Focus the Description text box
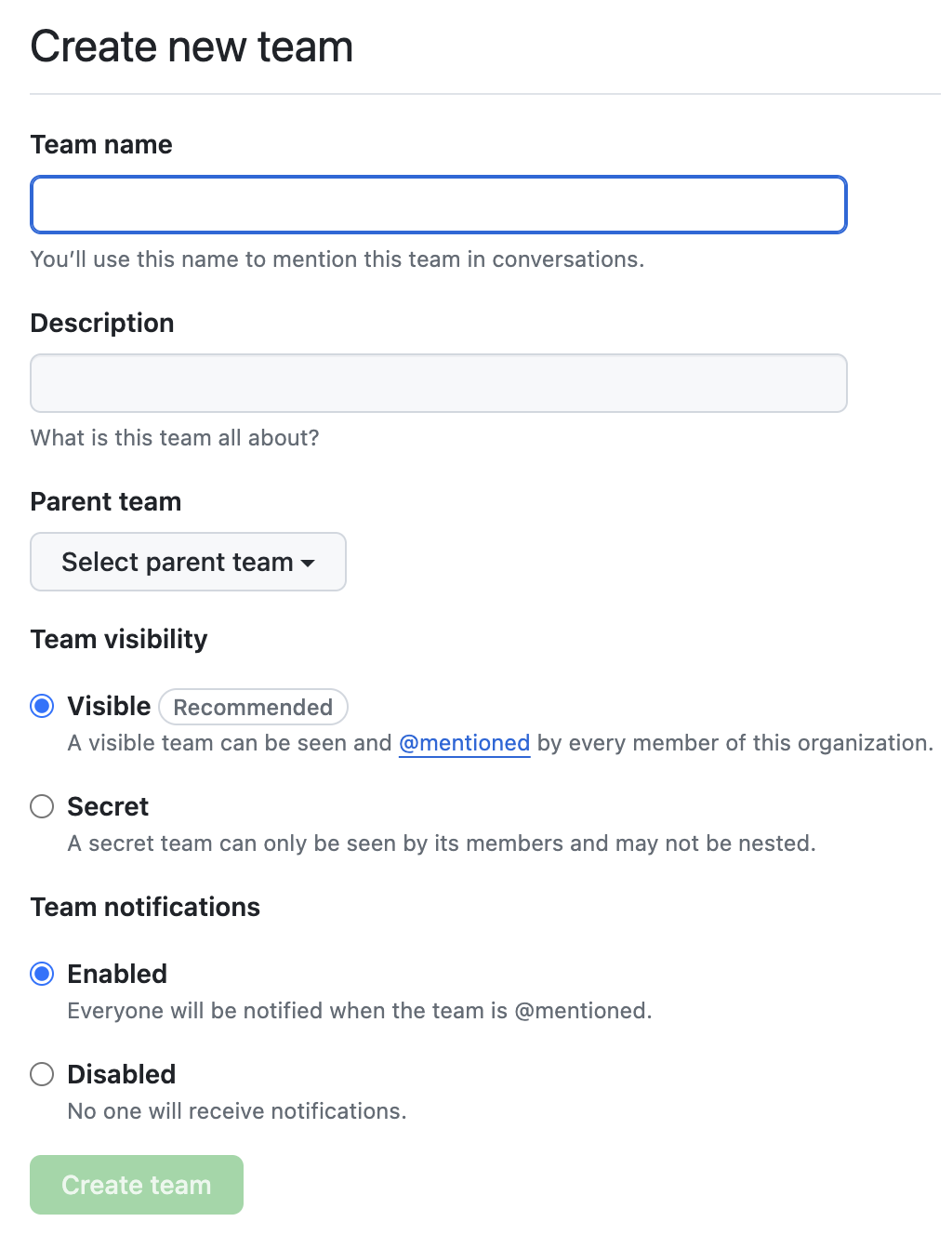This screenshot has width=952, height=1235. [438, 383]
